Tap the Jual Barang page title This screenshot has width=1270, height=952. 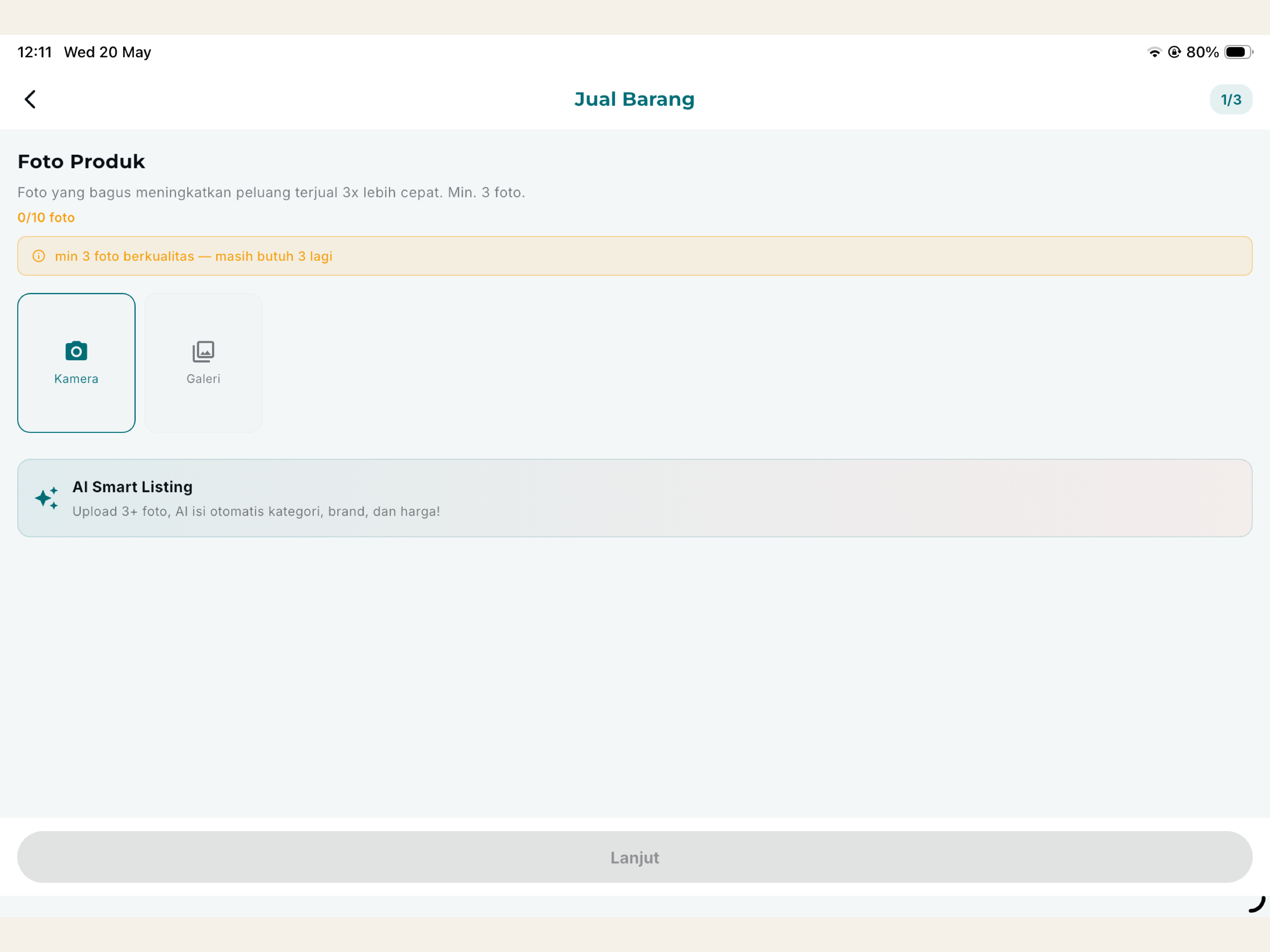click(x=635, y=99)
